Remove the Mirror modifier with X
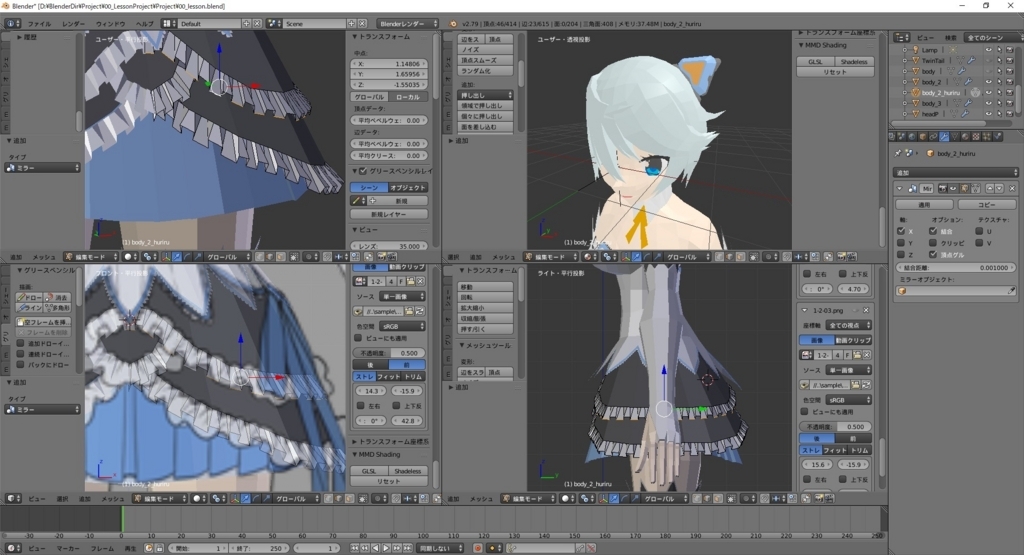Viewport: 1024px width, 555px height. coord(1012,188)
